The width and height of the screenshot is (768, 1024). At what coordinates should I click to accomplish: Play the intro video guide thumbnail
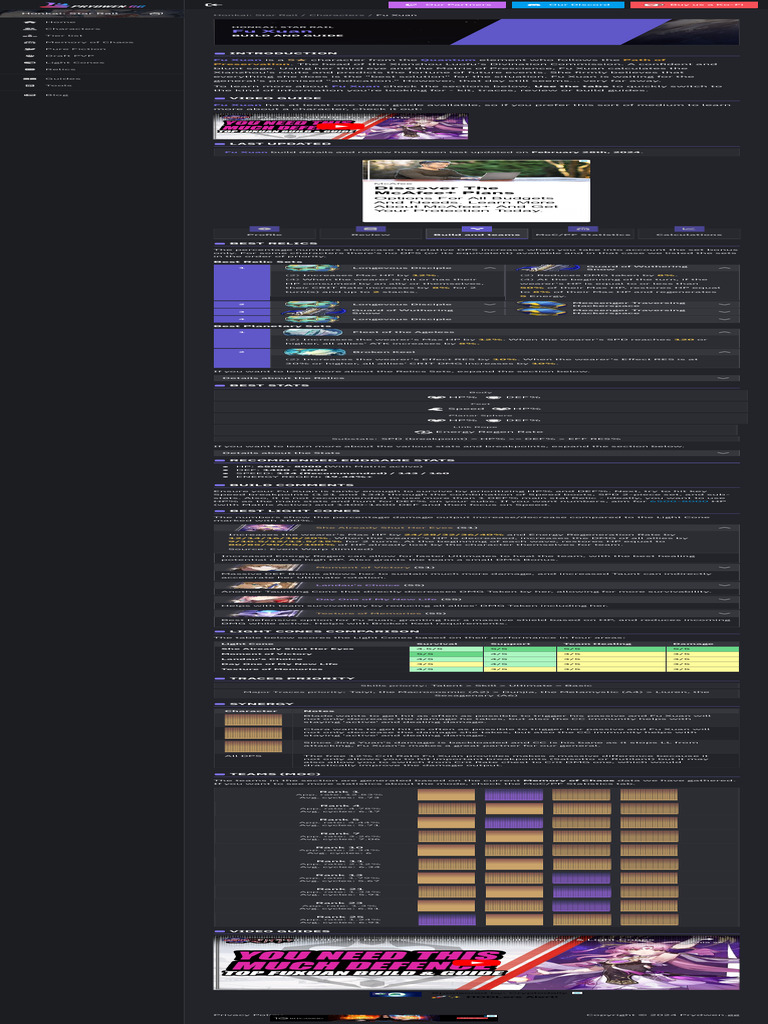[341, 126]
